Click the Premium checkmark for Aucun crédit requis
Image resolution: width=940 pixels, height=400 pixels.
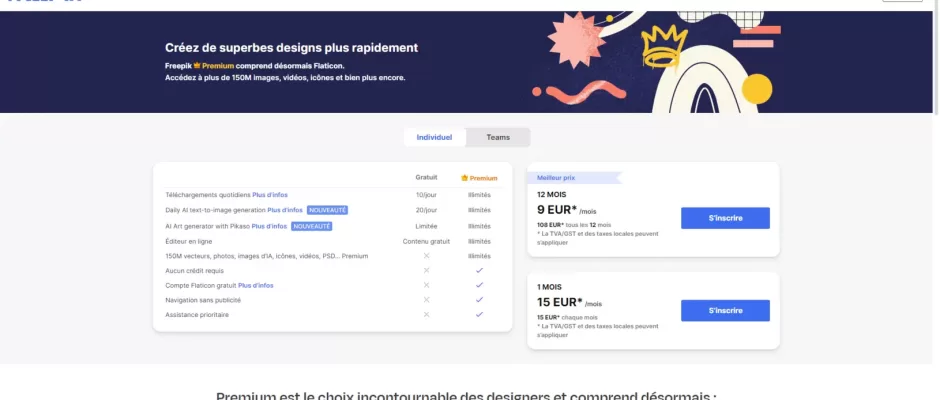tap(479, 270)
